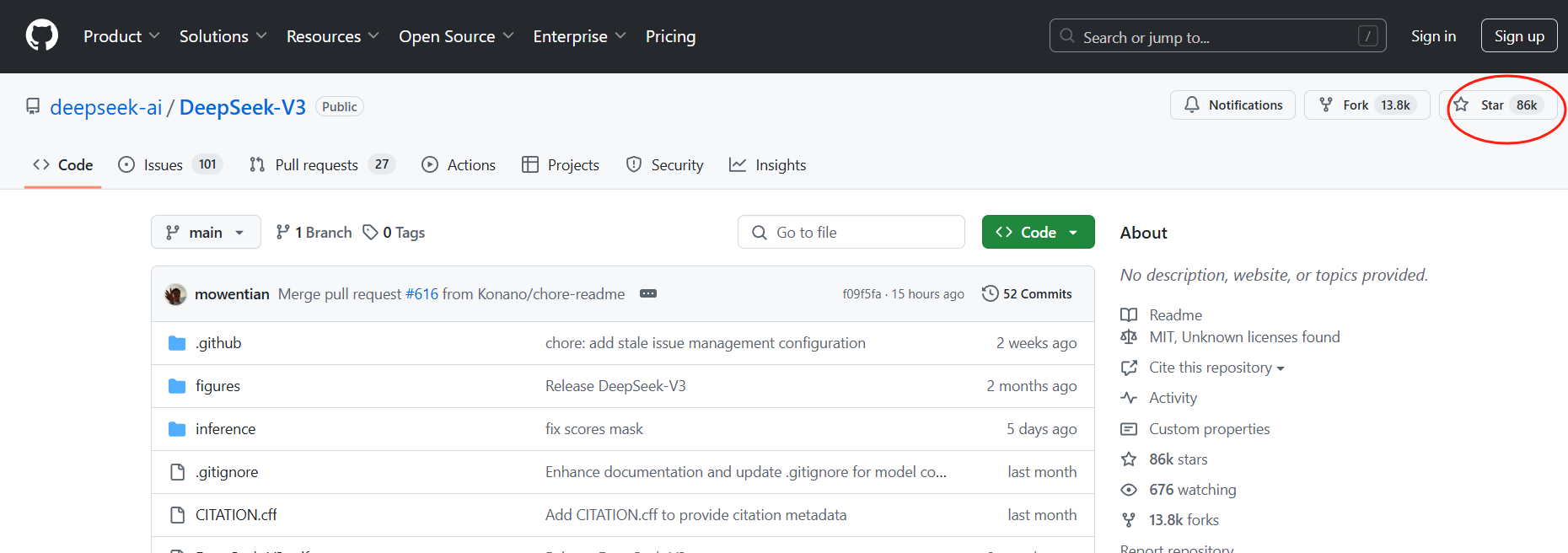
Task: Click the GitHub logo icon
Action: (x=42, y=36)
